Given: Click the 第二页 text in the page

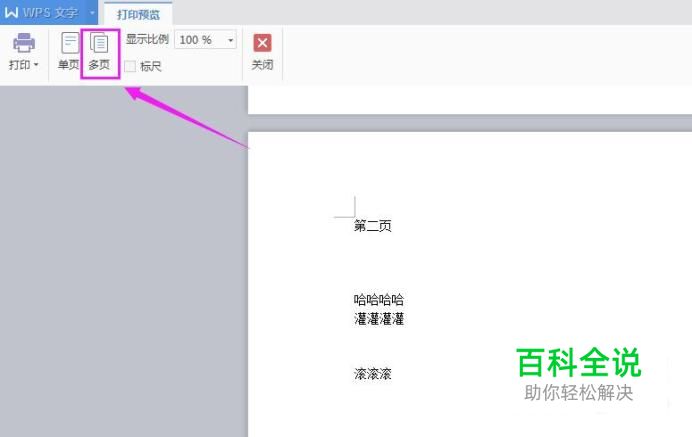Looking at the screenshot, I should click(372, 226).
